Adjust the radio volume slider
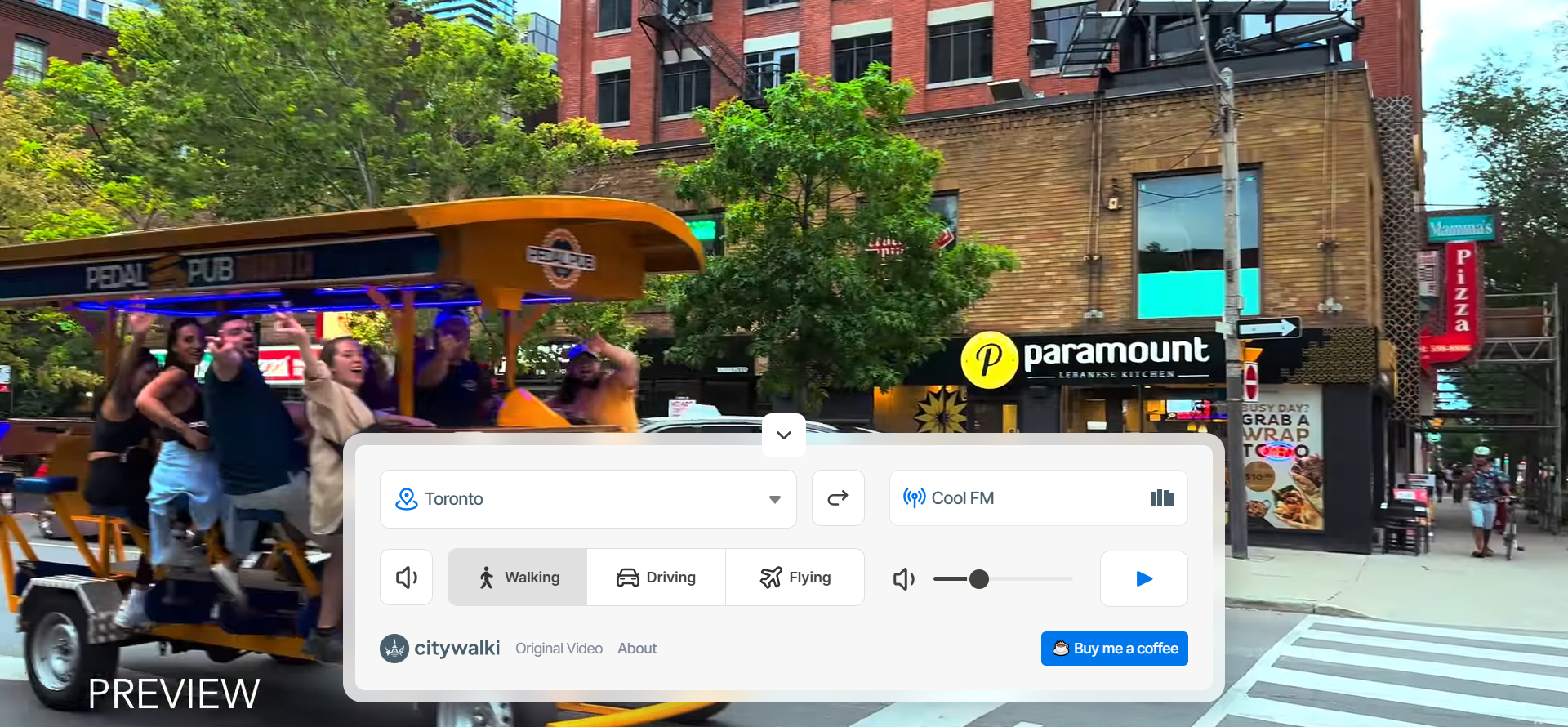This screenshot has height=727, width=1568. tap(1003, 579)
